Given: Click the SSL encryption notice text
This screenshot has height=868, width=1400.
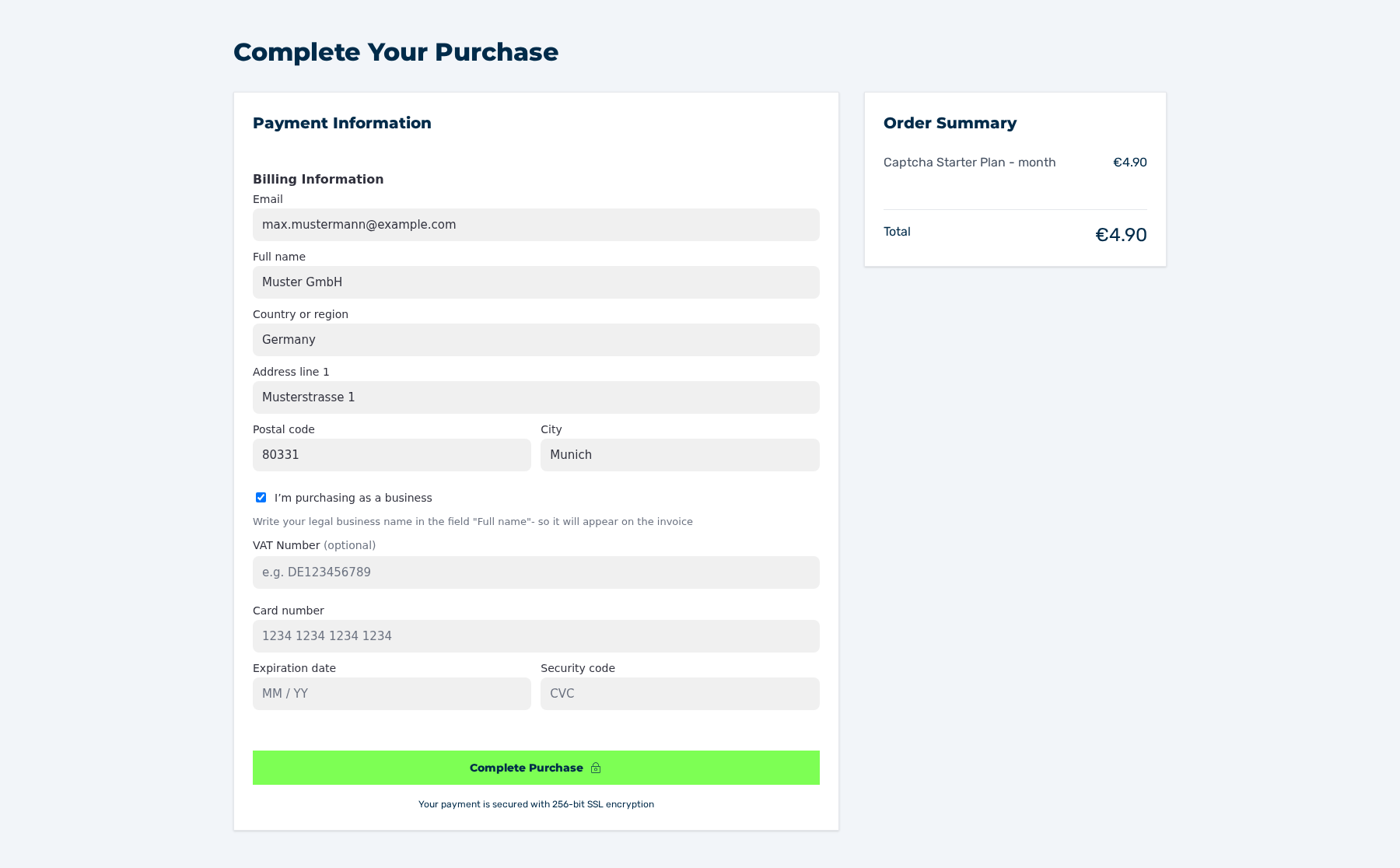Looking at the screenshot, I should [x=536, y=804].
